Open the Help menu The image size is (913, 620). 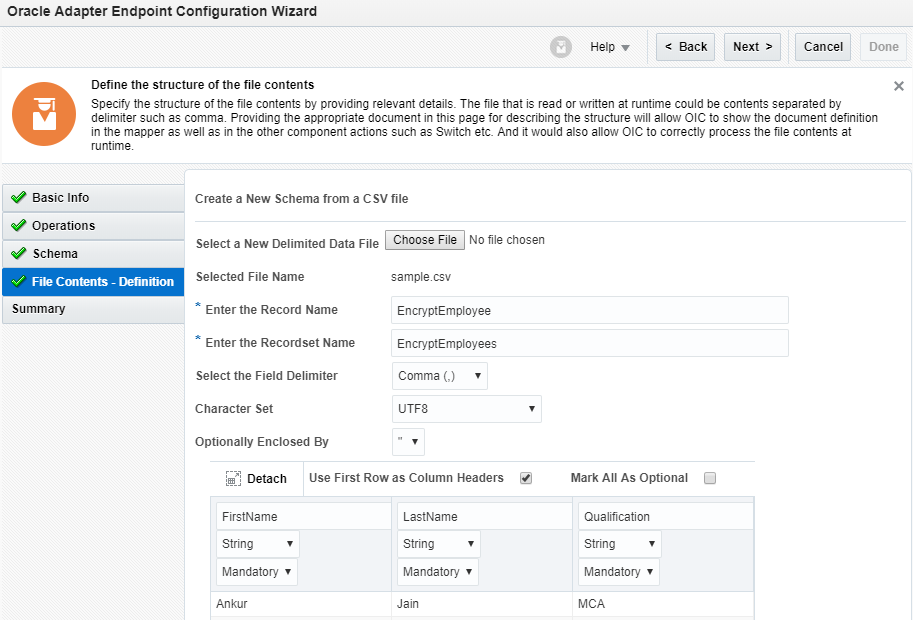pyautogui.click(x=609, y=47)
